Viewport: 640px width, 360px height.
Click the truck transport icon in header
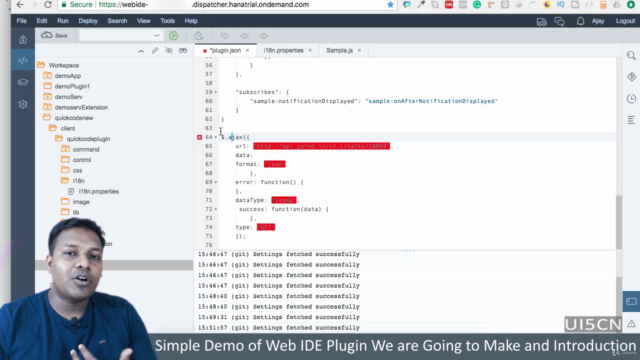click(x=542, y=22)
